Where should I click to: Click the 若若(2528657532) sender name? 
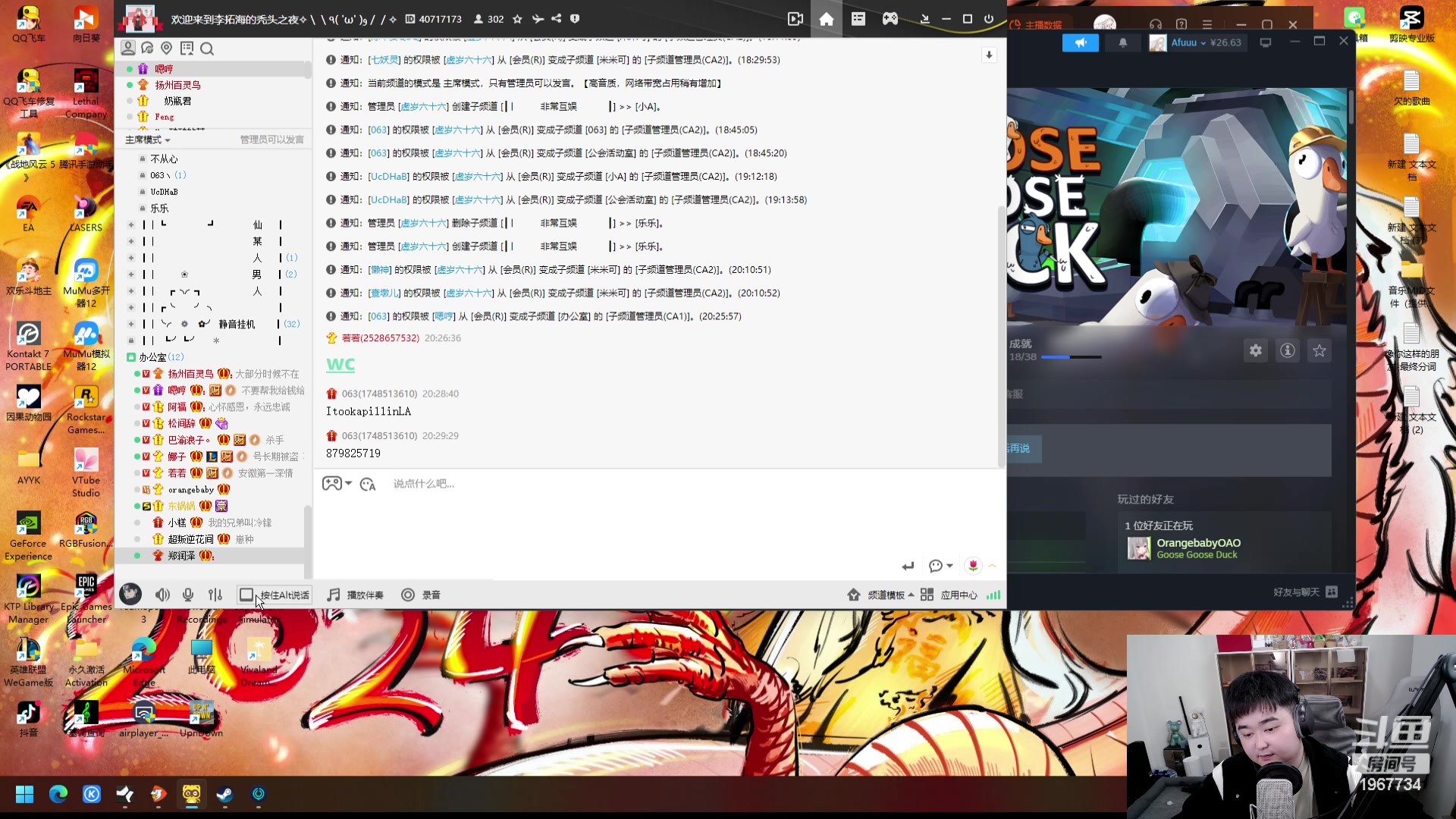pyautogui.click(x=380, y=338)
